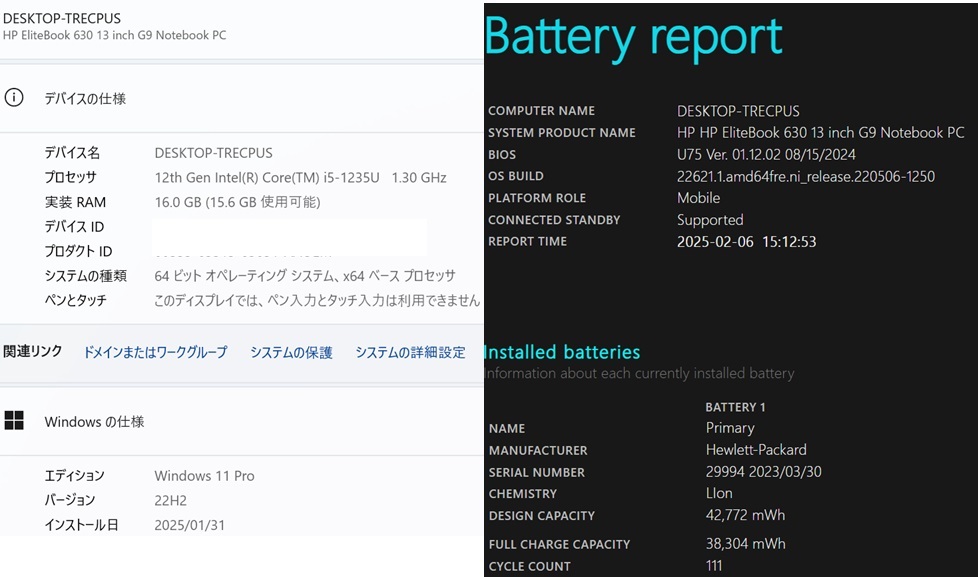
Task: Click the full charge capacity 38,304 mWh
Action: [745, 544]
